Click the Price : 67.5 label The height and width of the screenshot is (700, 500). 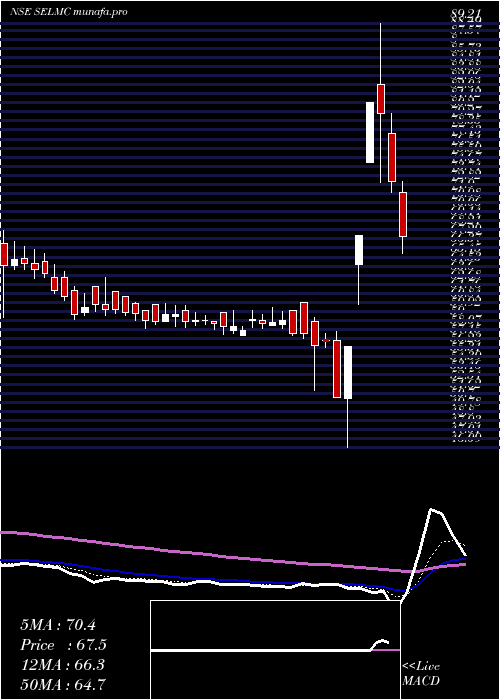63,645
